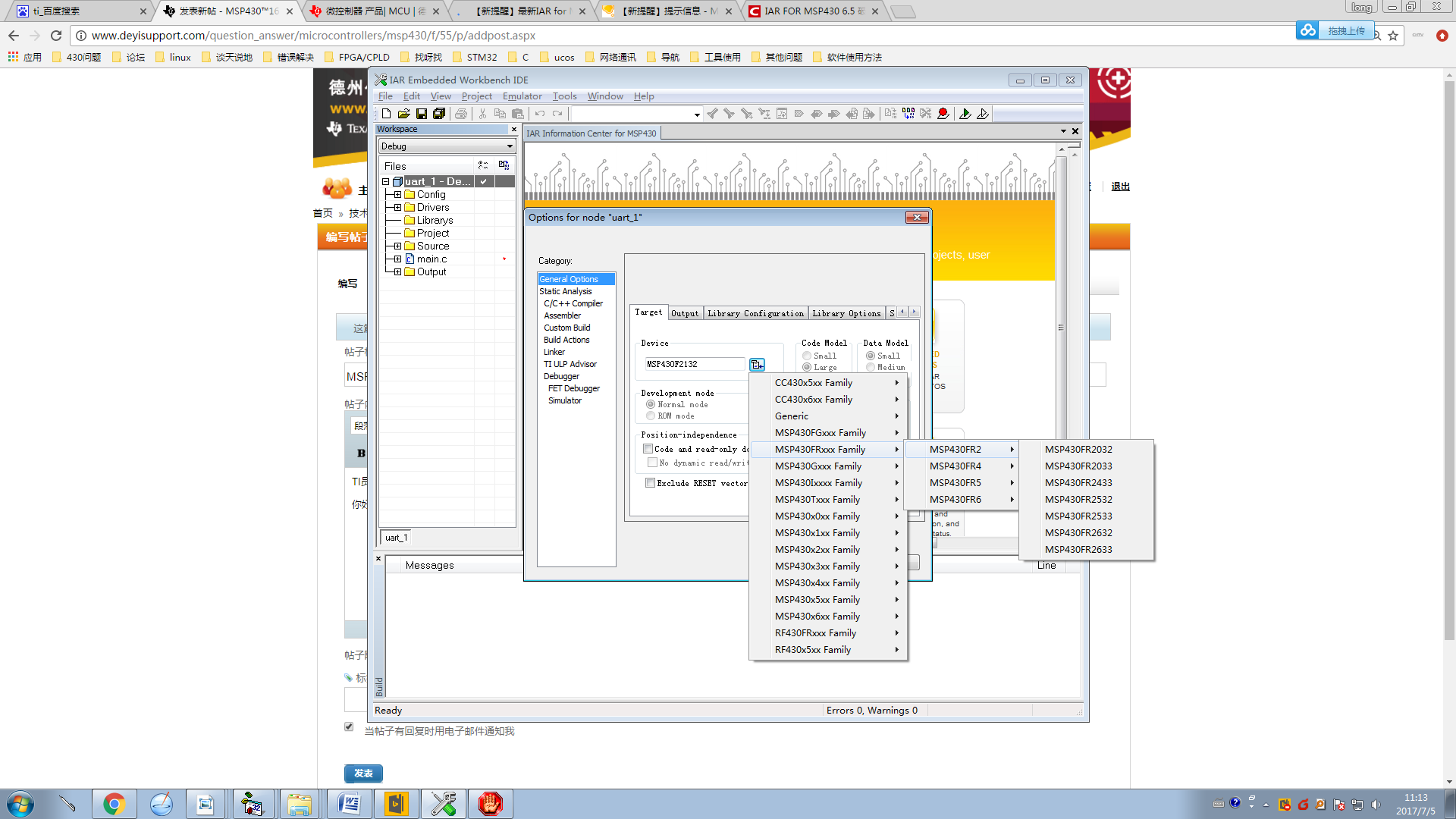Switch to Library Configuration tab
The height and width of the screenshot is (819, 1456).
coord(755,313)
